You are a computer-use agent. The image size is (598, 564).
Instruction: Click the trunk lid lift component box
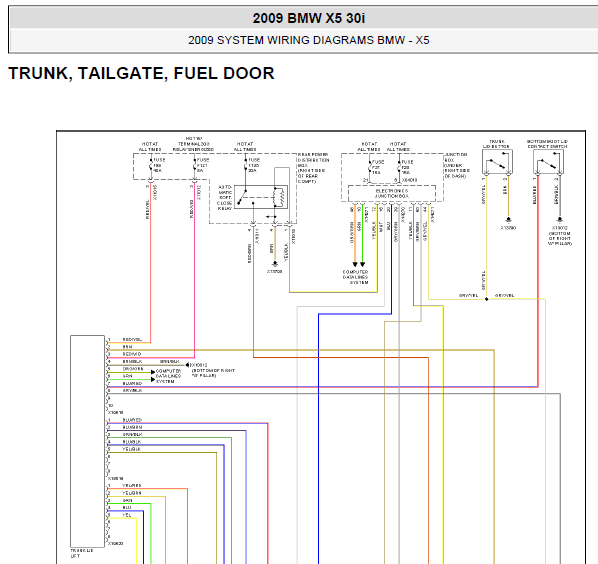click(87, 441)
